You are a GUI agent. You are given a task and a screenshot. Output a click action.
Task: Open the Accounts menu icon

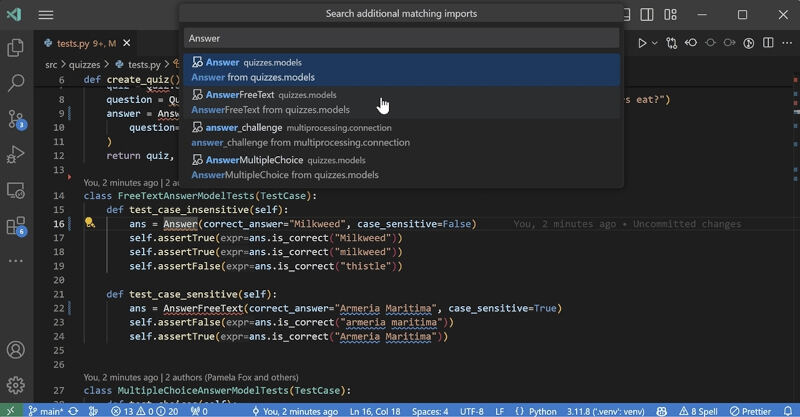pyautogui.click(x=16, y=350)
